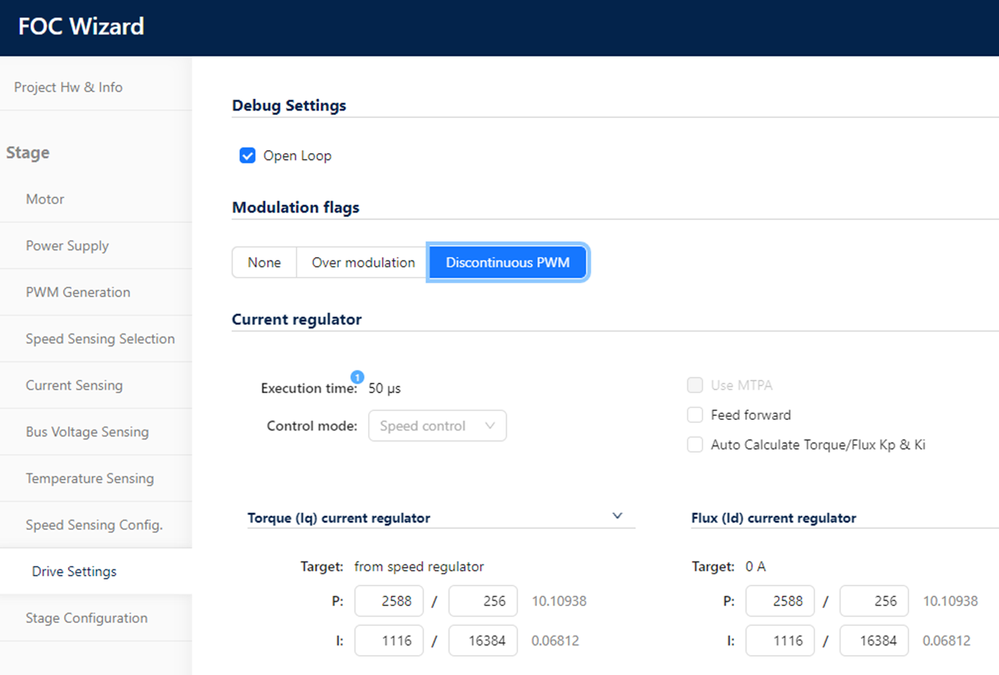The width and height of the screenshot is (999, 675).
Task: Switch to Current Sensing section
Action: [74, 385]
